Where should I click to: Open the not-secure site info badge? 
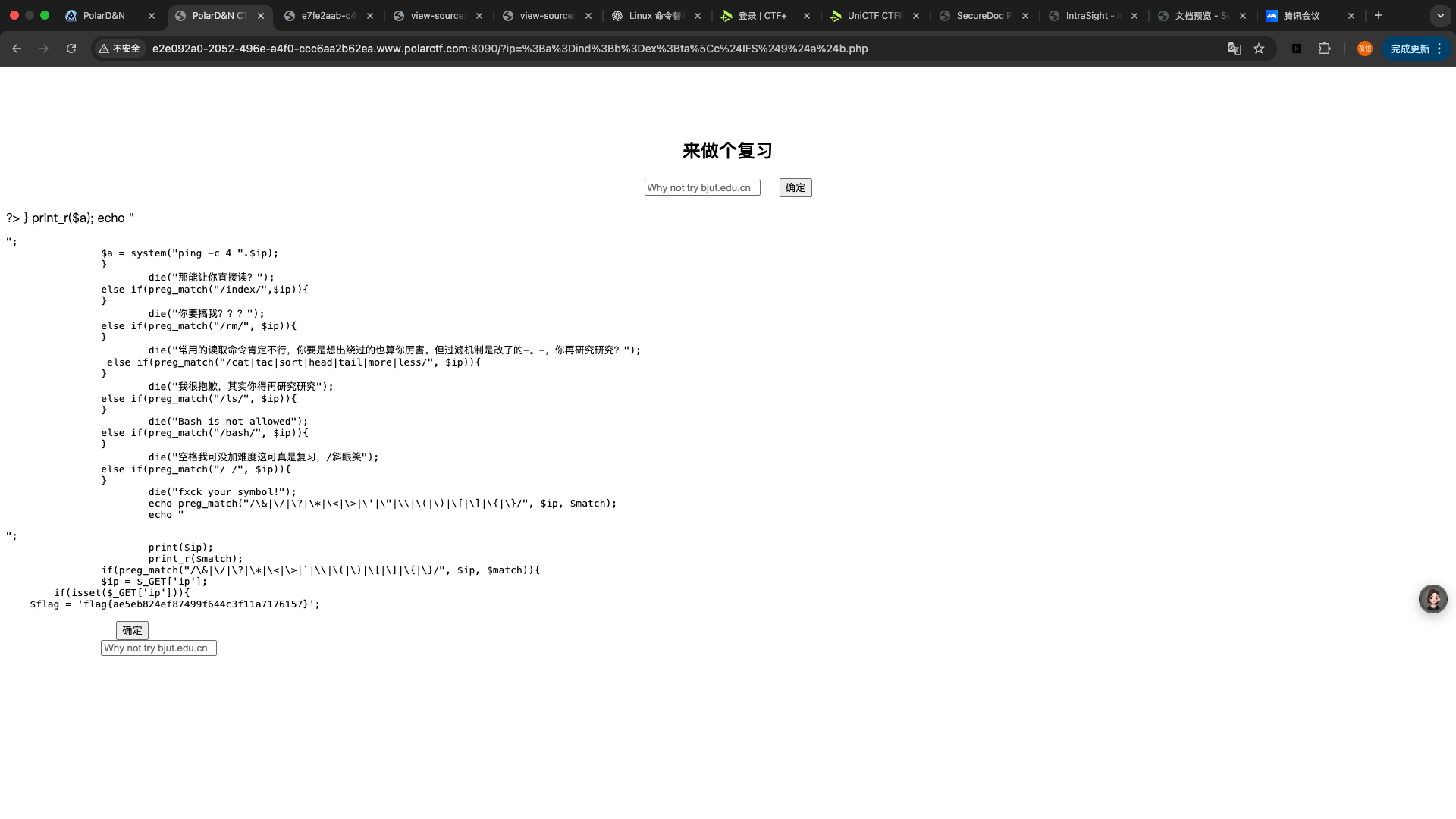coord(120,49)
